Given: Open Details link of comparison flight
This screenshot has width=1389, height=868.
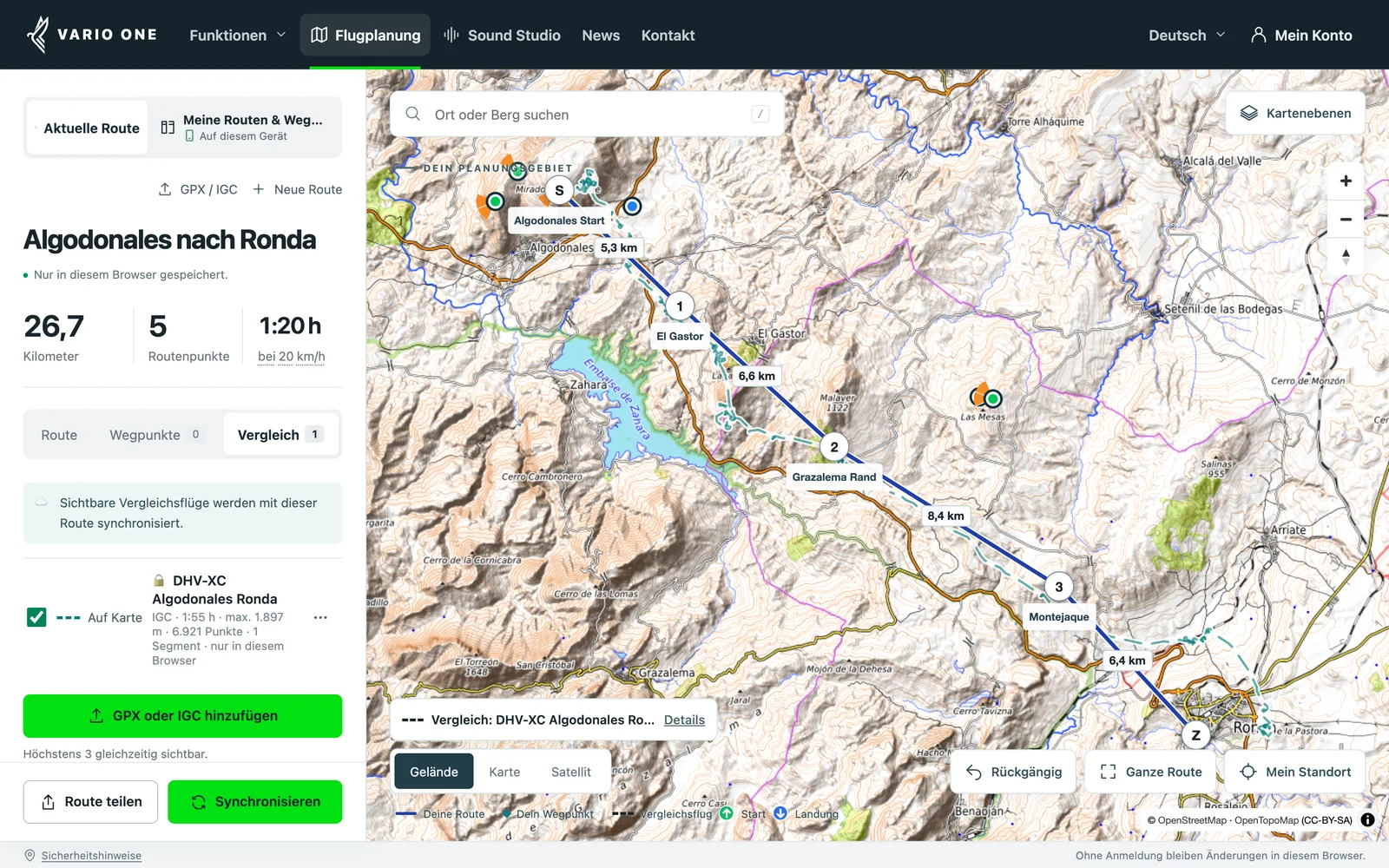Looking at the screenshot, I should 684,720.
